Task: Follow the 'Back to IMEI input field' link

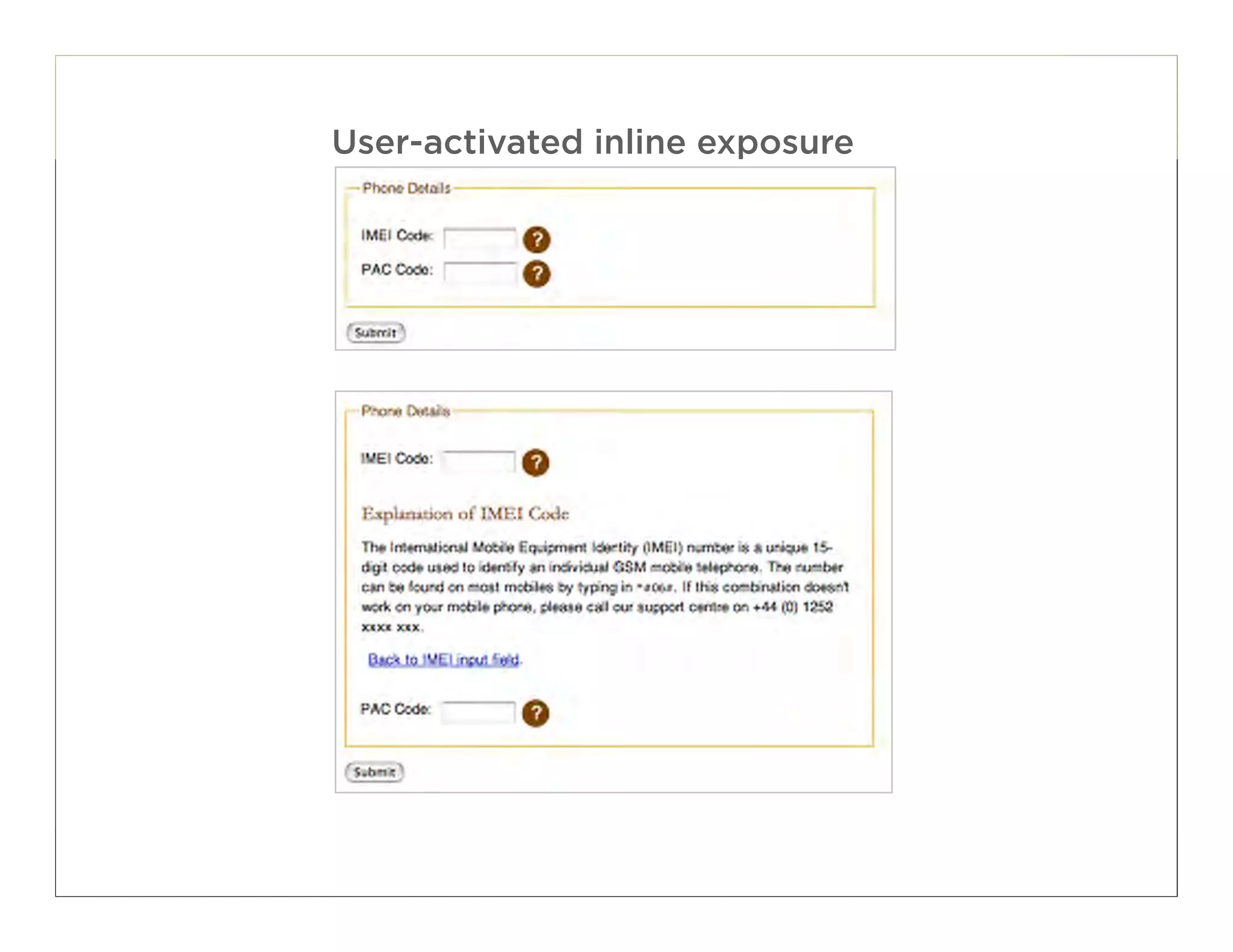Action: 444,660
